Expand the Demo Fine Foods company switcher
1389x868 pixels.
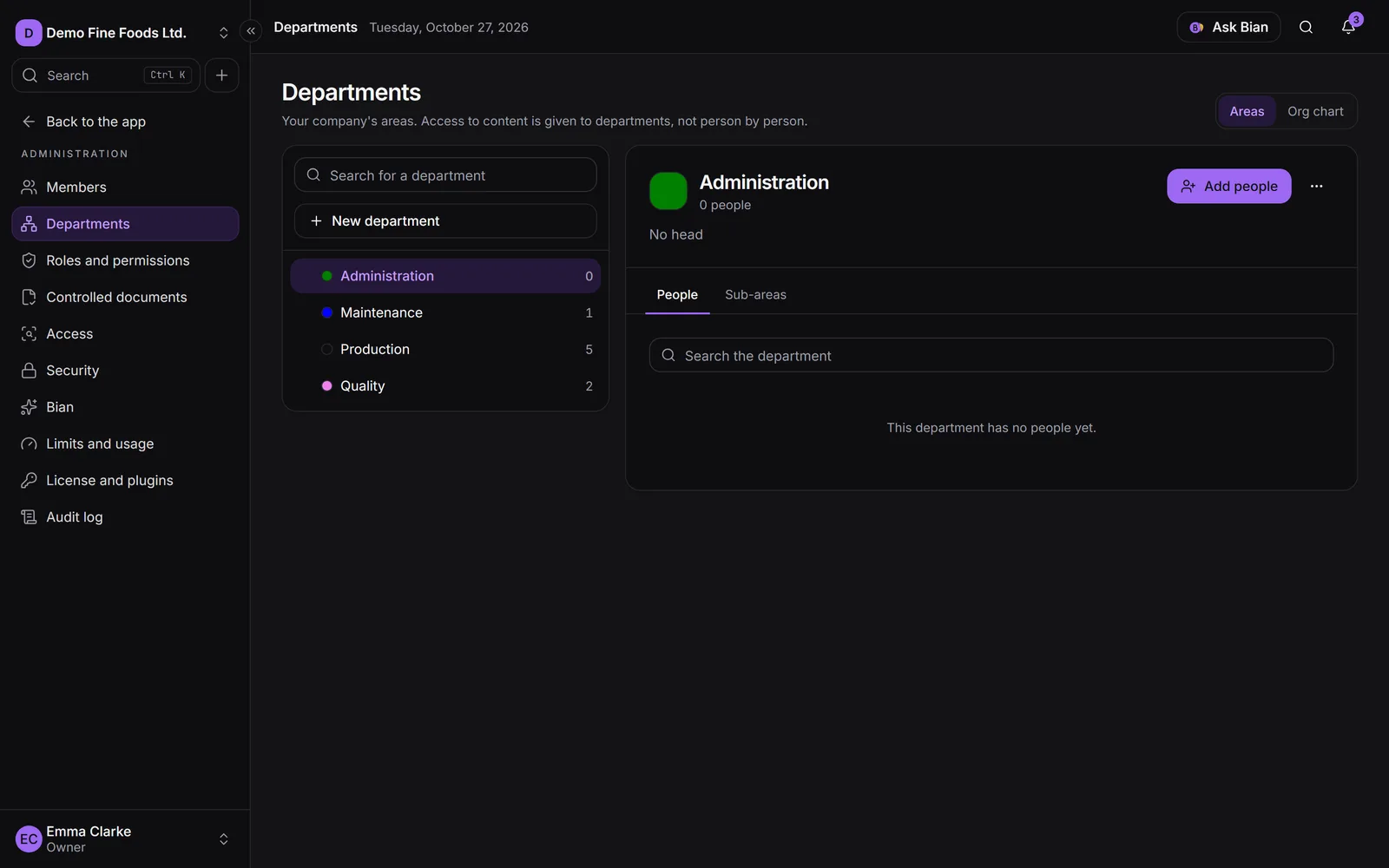pyautogui.click(x=223, y=33)
